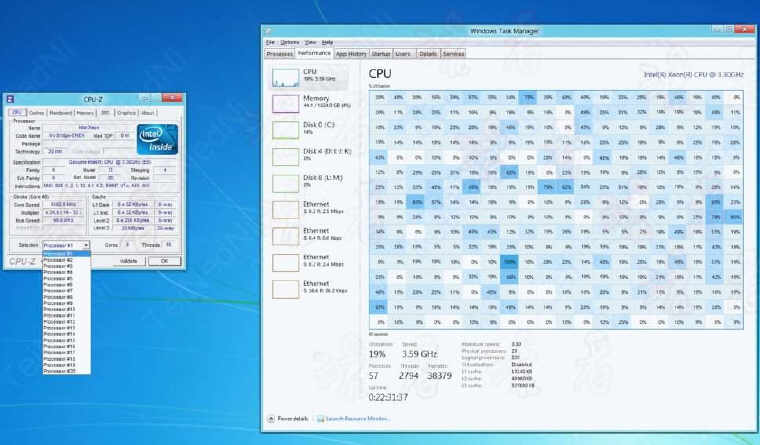The width and height of the screenshot is (760, 445).
Task: Click the Task Manager title bar icon
Action: [267, 31]
